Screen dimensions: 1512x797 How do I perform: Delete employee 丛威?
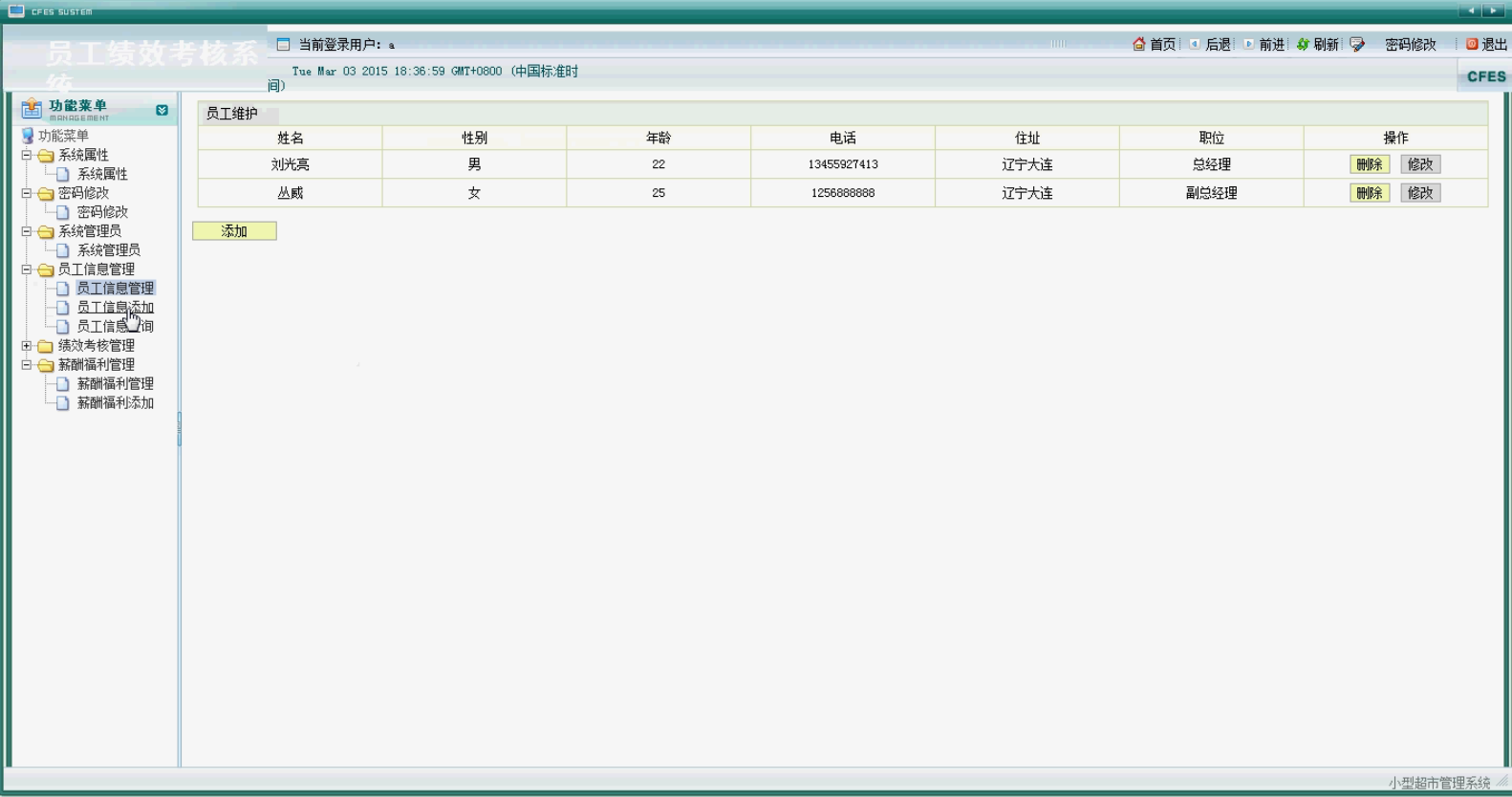pos(1370,193)
